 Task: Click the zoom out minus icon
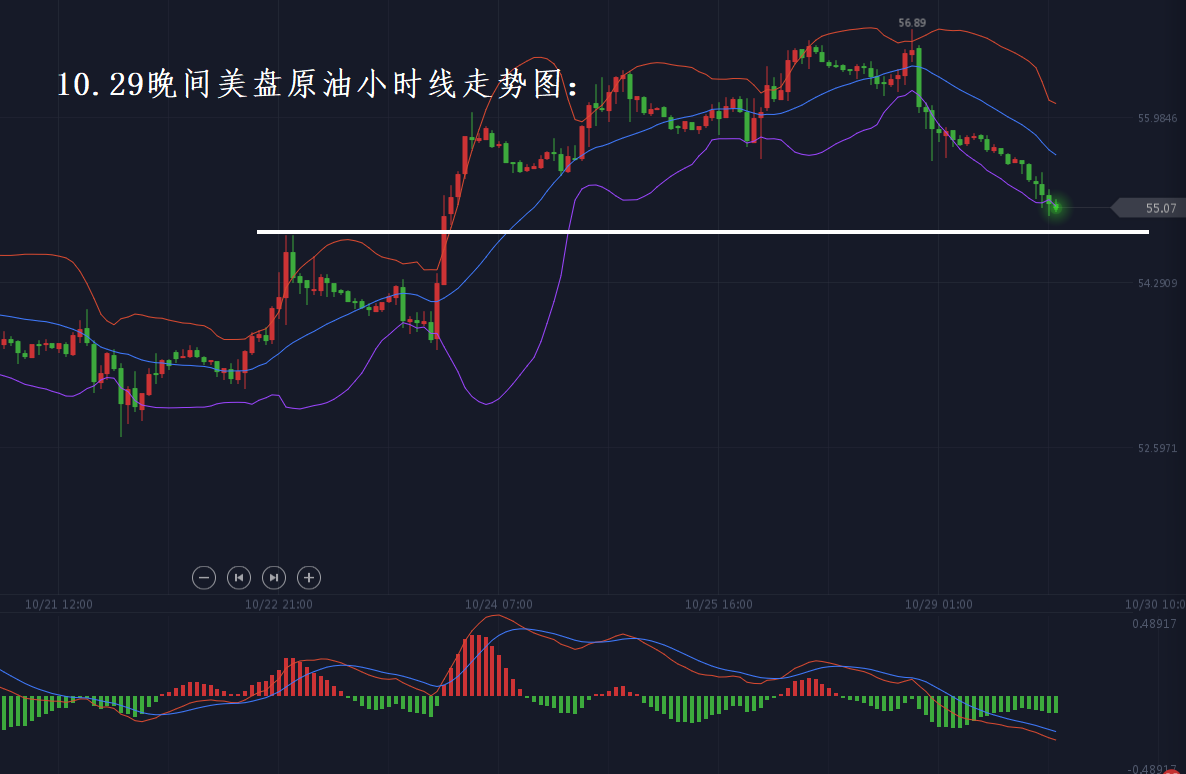pos(204,577)
